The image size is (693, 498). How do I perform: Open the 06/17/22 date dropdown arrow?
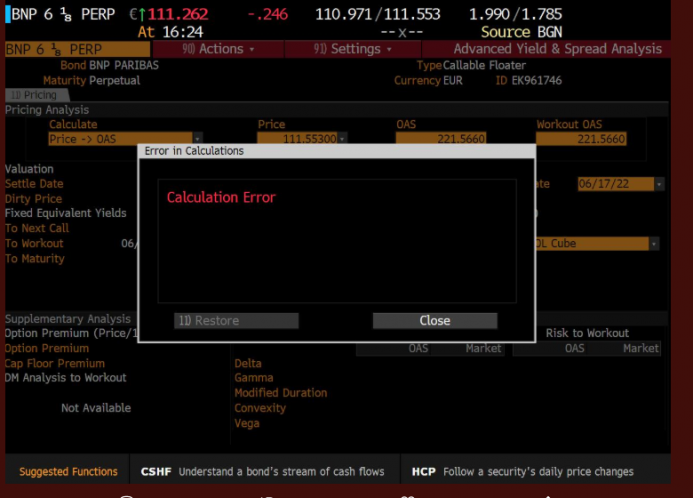[659, 184]
